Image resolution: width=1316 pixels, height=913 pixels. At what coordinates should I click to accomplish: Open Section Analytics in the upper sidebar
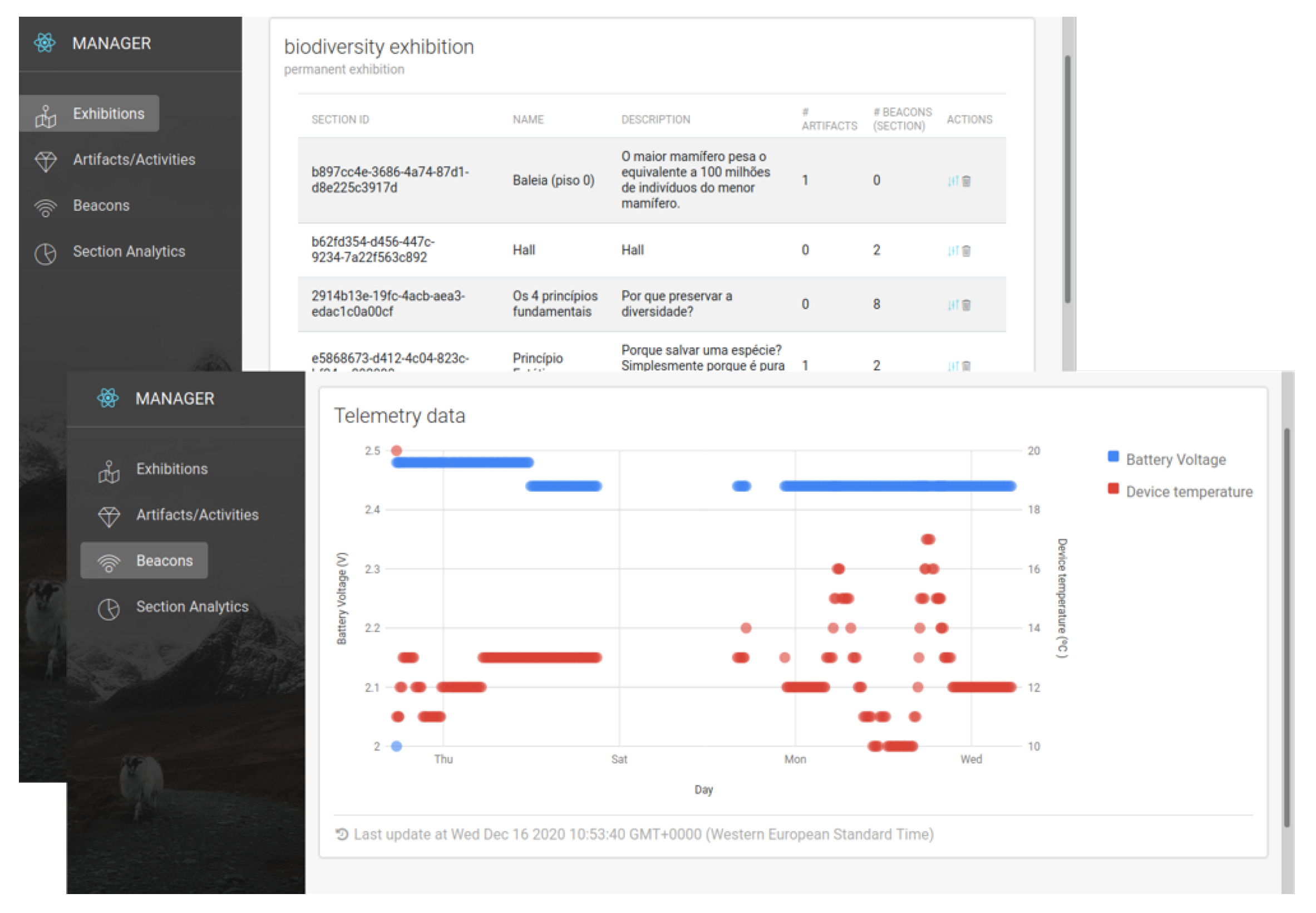pos(129,252)
